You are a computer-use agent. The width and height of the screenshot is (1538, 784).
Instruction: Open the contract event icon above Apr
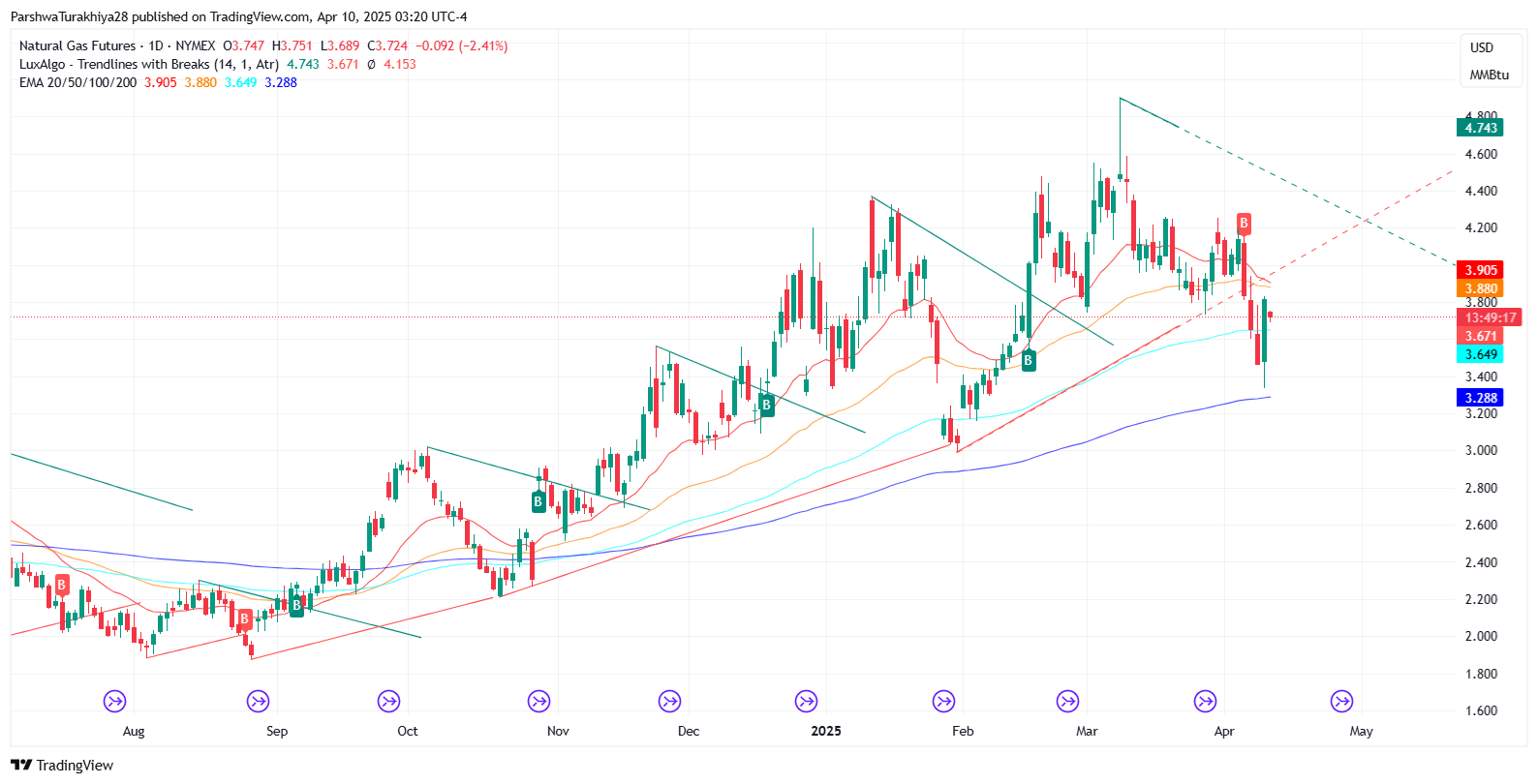(1205, 701)
